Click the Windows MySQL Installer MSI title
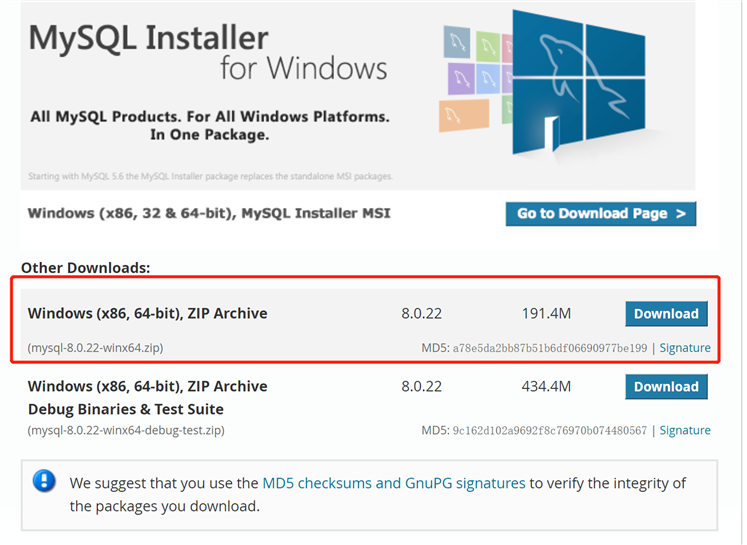 pyautogui.click(x=209, y=213)
